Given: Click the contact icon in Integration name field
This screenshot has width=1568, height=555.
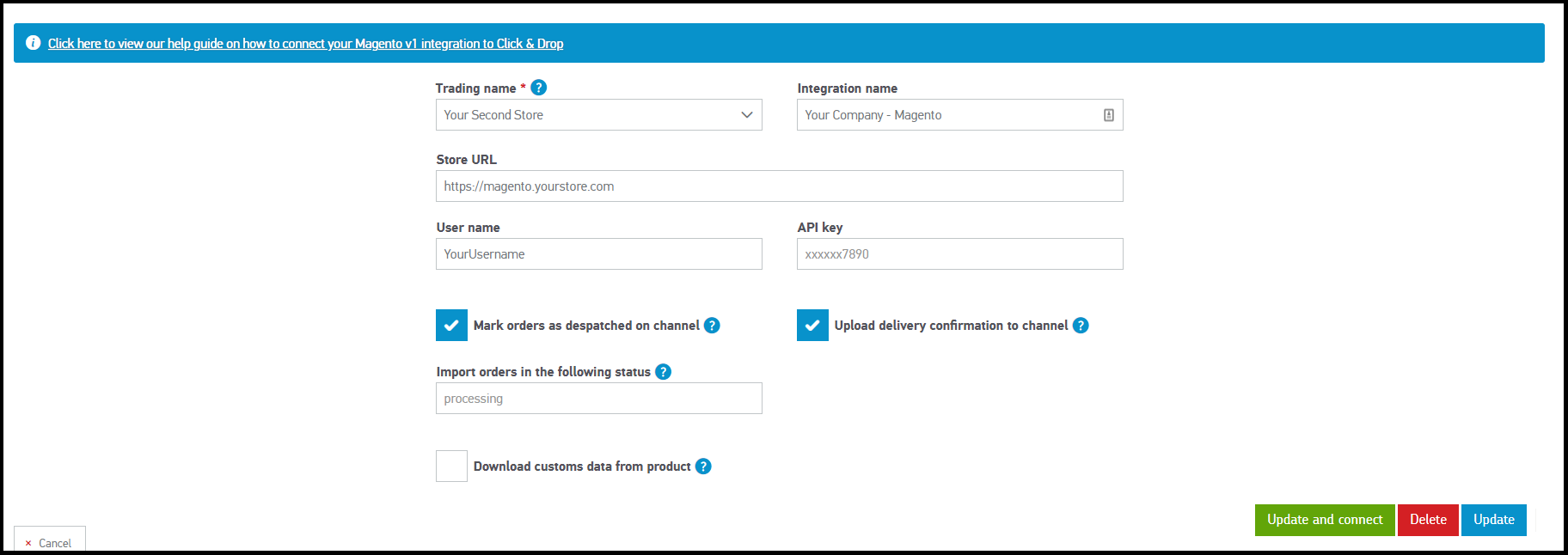Looking at the screenshot, I should [1108, 115].
